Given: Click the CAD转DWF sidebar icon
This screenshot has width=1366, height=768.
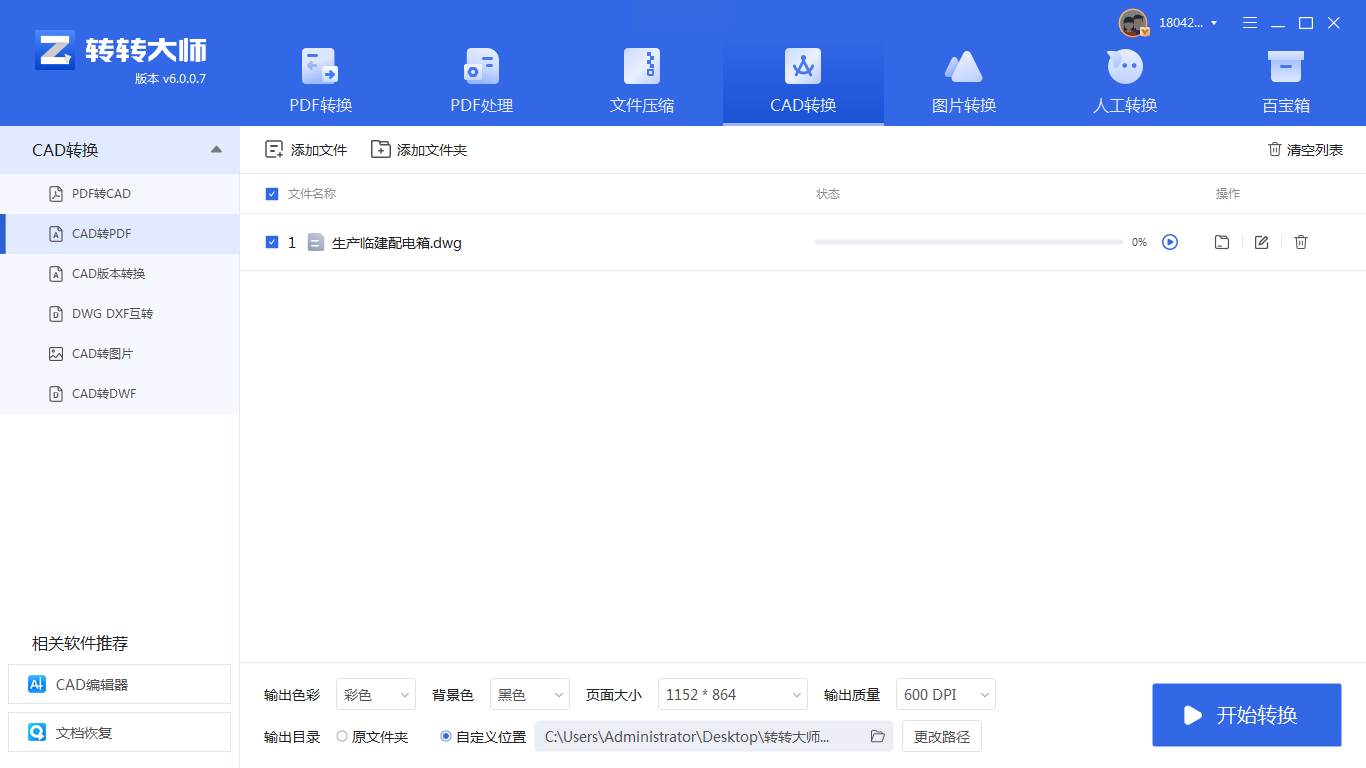Looking at the screenshot, I should (56, 394).
